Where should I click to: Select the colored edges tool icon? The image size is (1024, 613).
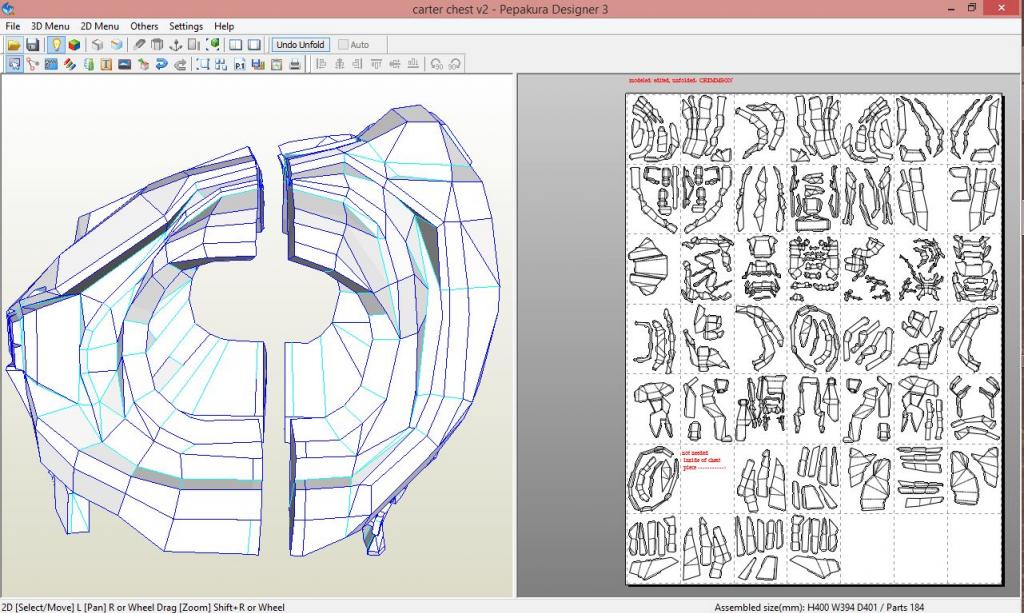(x=69, y=64)
